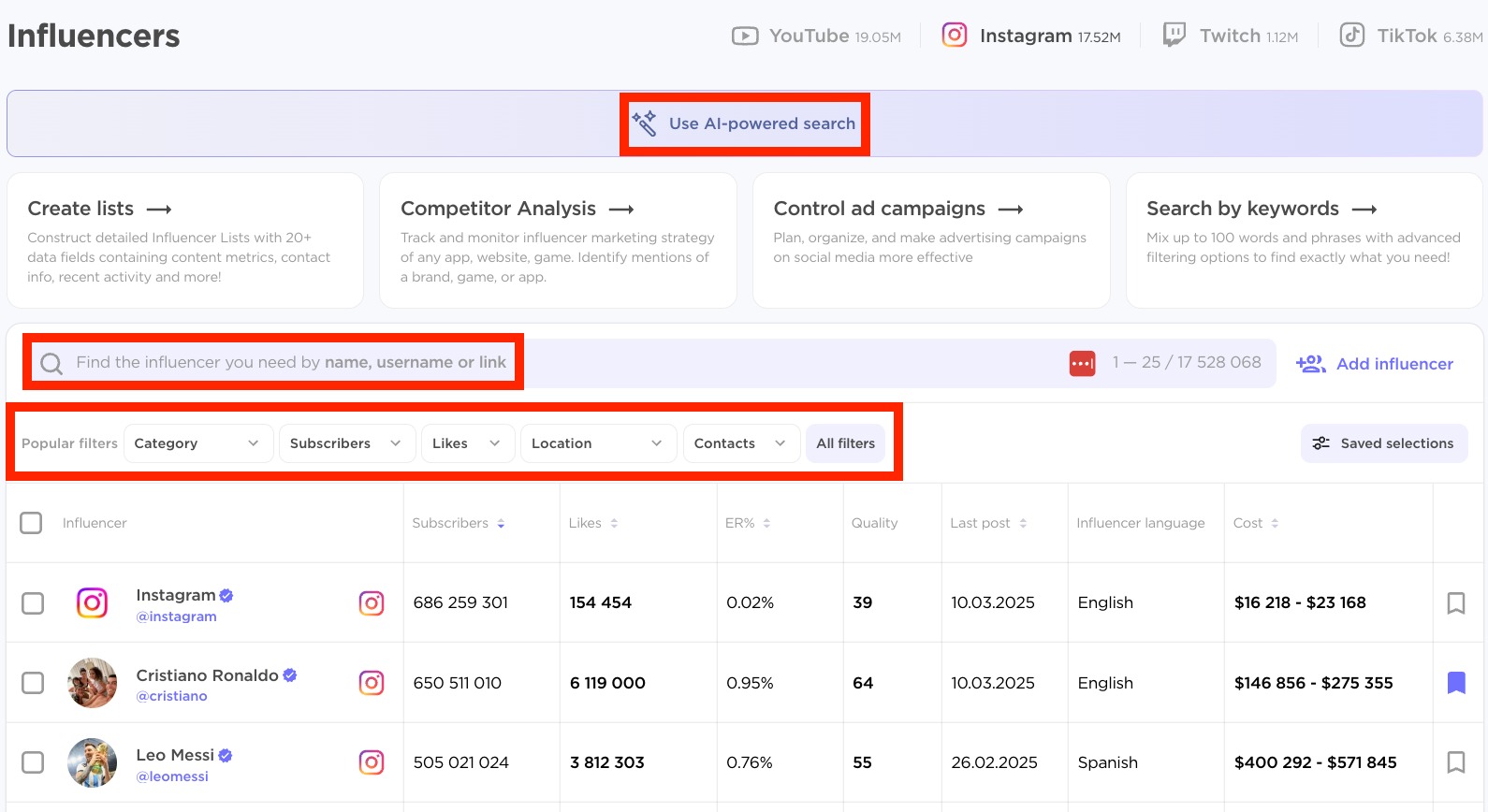The width and height of the screenshot is (1488, 812).
Task: Check the Leo Messi row checkbox
Action: (33, 762)
